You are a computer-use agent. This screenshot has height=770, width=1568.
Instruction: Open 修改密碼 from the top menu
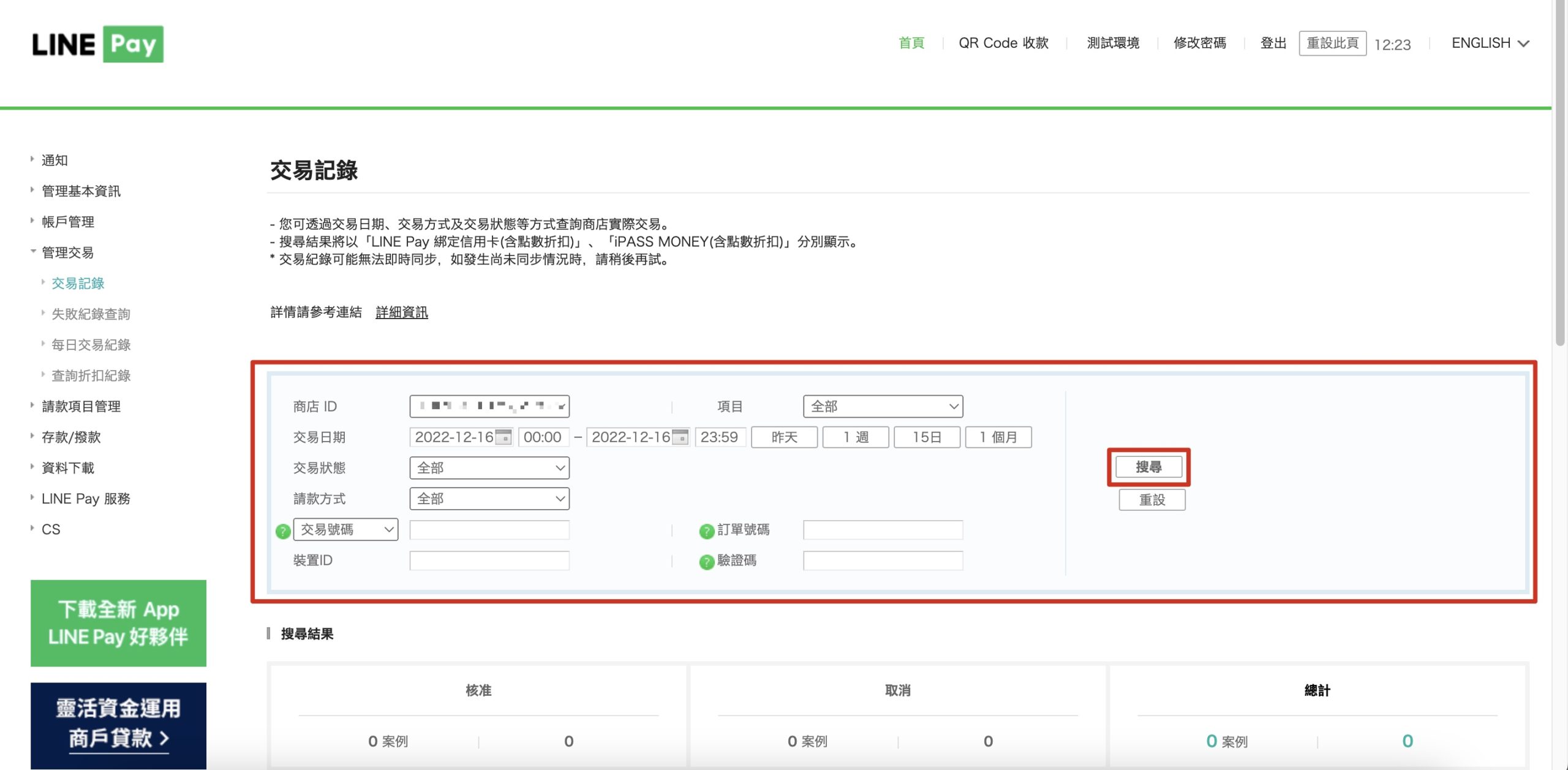pos(1199,43)
